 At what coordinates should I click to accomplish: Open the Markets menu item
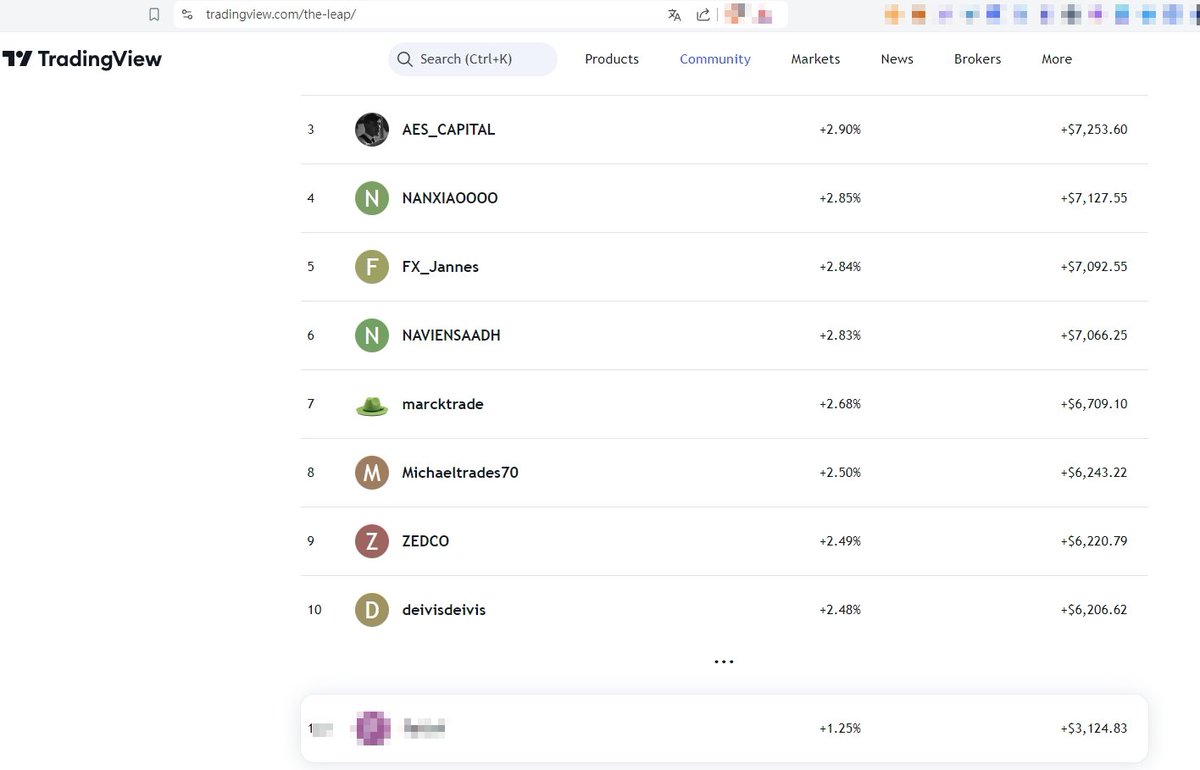tap(815, 59)
